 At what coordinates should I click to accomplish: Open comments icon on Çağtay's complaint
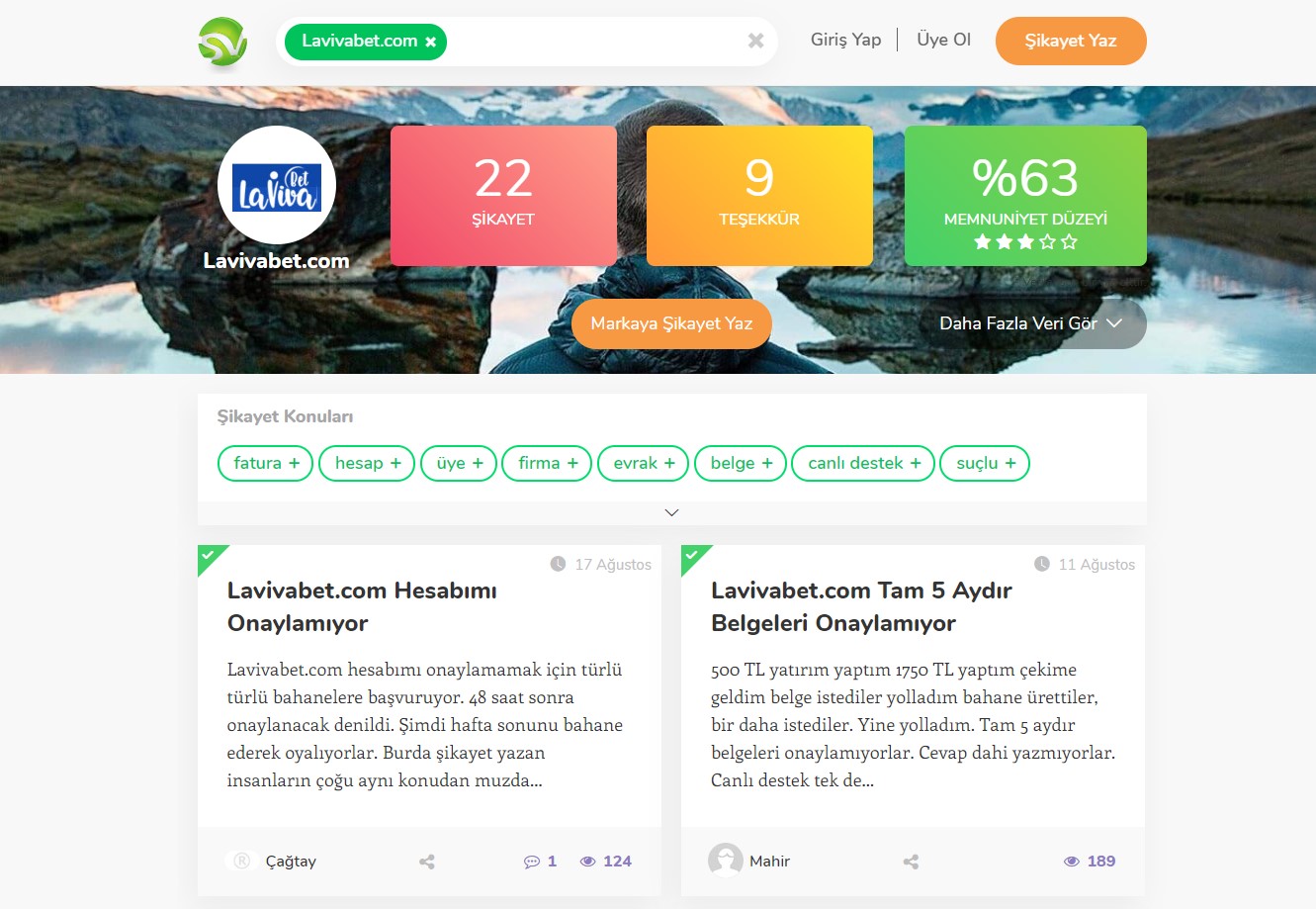pyautogui.click(x=531, y=862)
